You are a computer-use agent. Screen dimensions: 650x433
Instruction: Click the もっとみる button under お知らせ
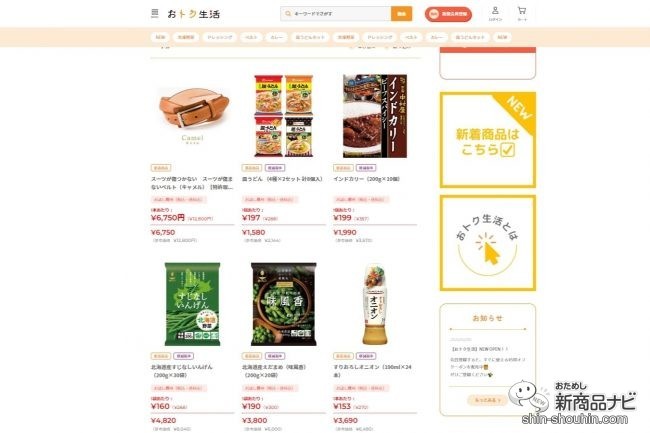488,400
